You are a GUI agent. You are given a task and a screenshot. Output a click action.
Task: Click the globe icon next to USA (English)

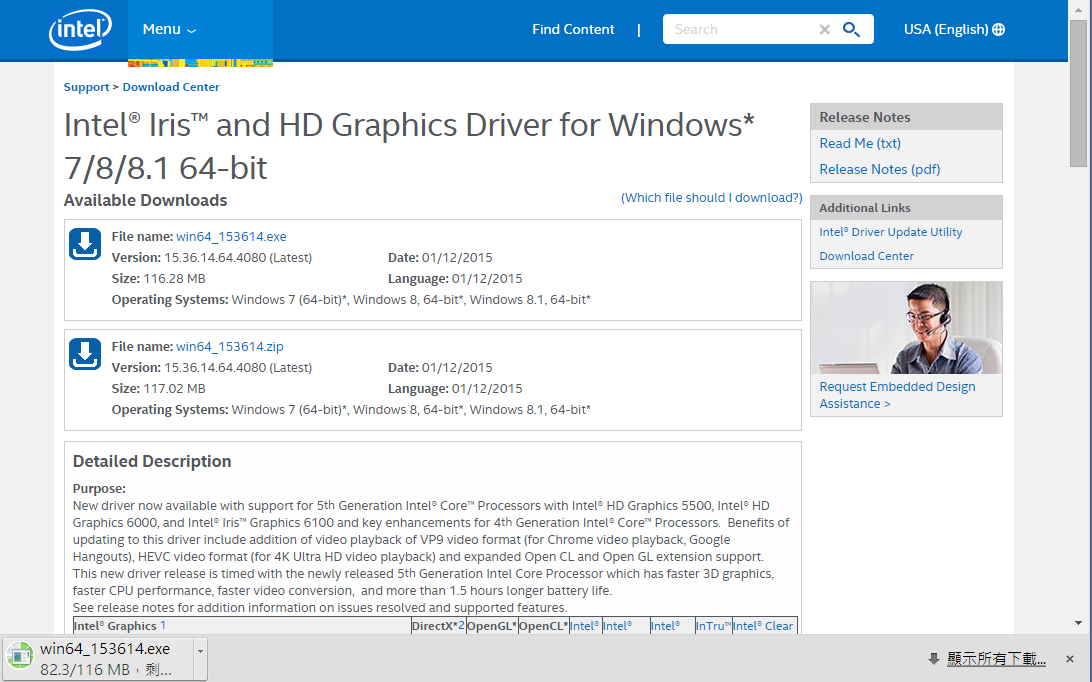999,29
